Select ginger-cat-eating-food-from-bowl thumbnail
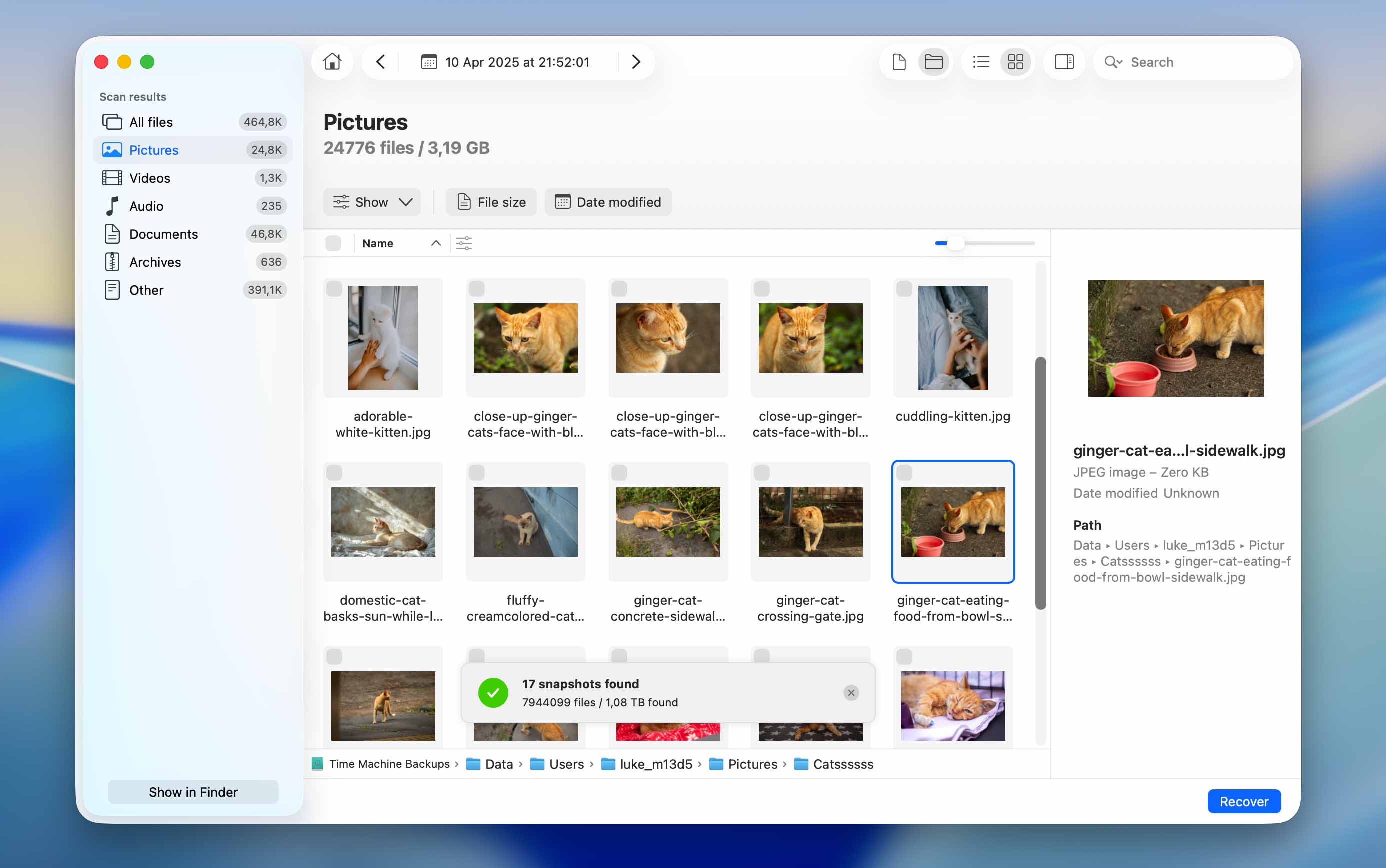Viewport: 1386px width, 868px height. point(953,521)
